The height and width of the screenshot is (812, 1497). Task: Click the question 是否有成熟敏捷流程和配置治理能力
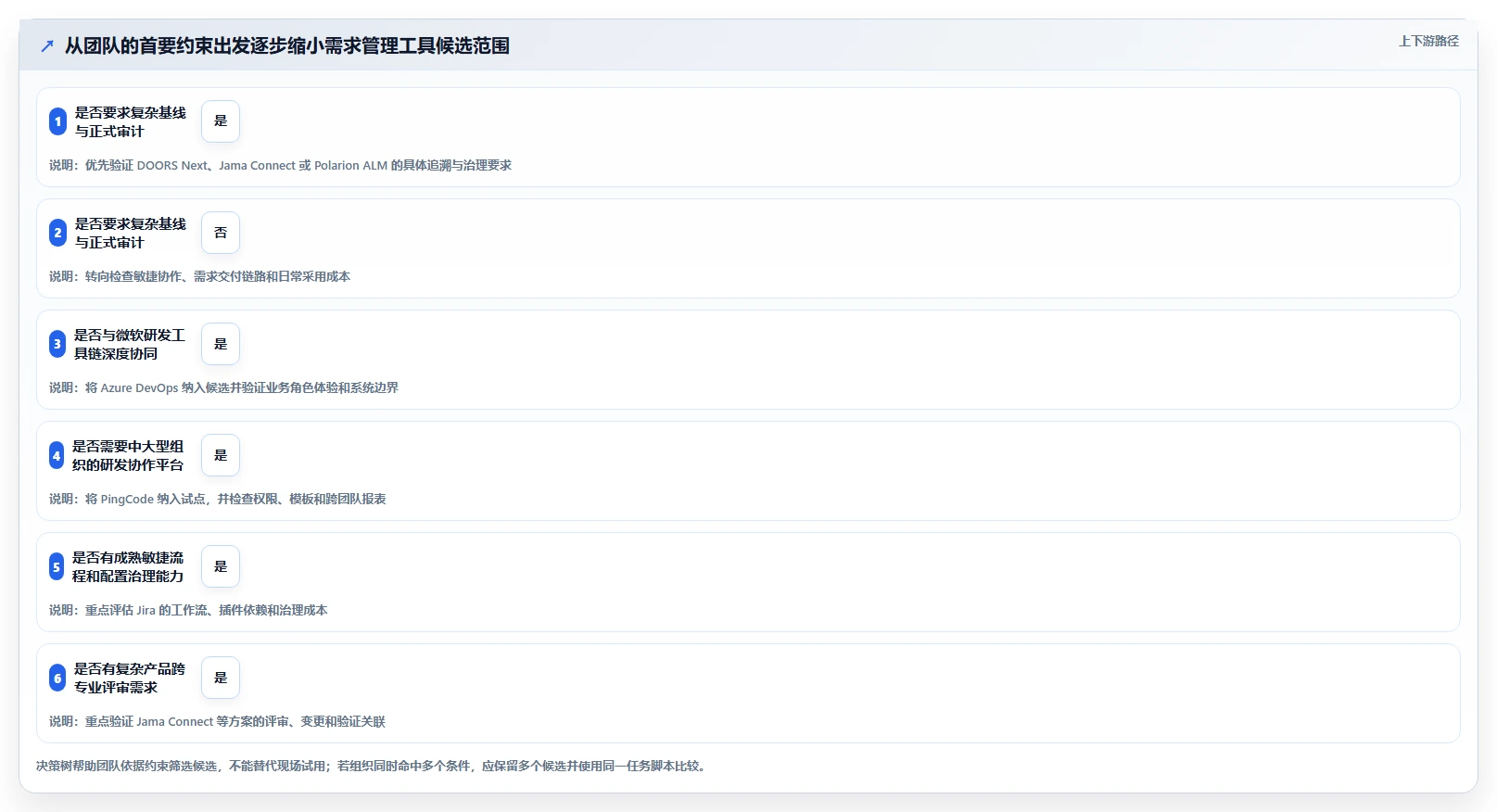click(x=128, y=566)
